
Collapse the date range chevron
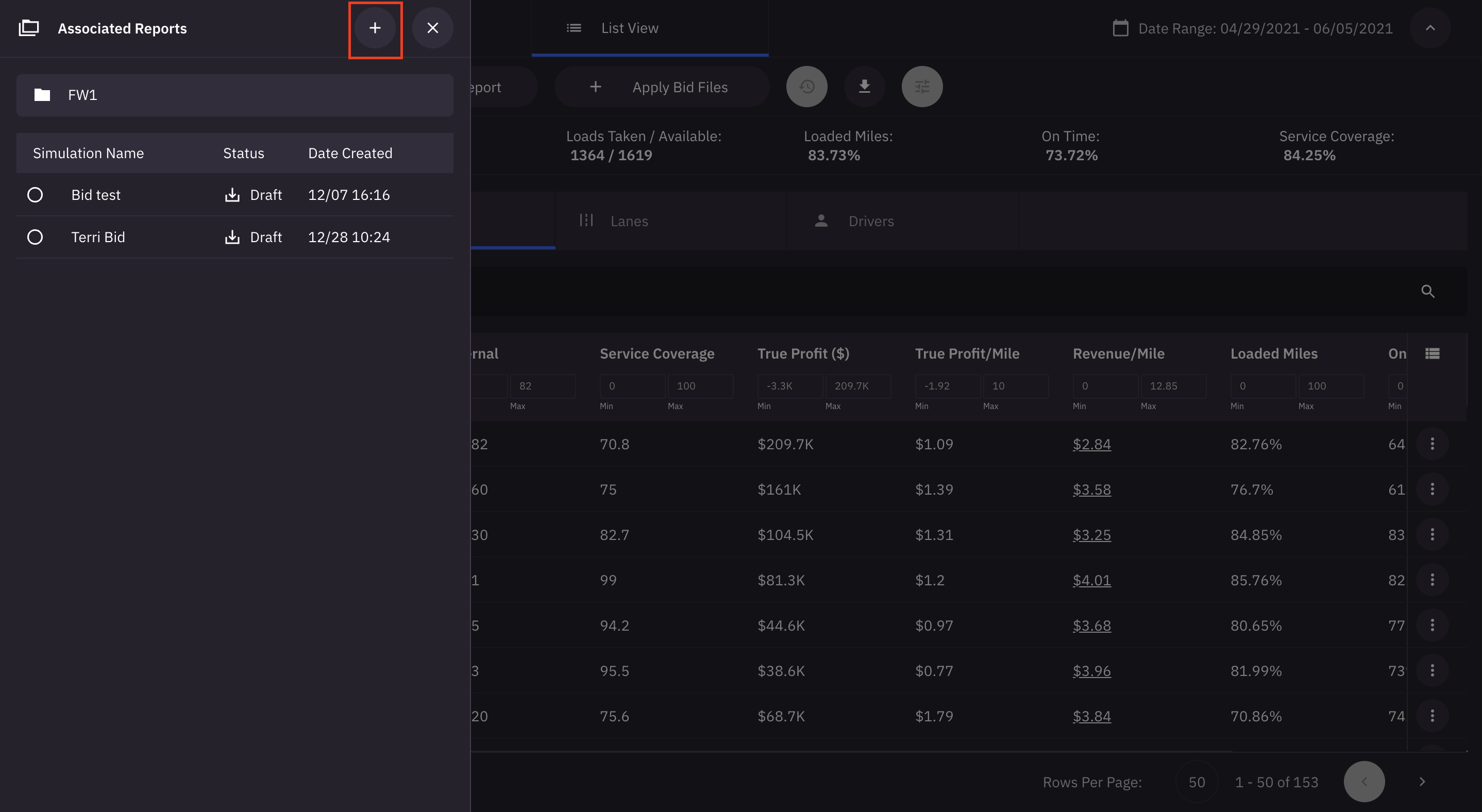click(x=1429, y=28)
